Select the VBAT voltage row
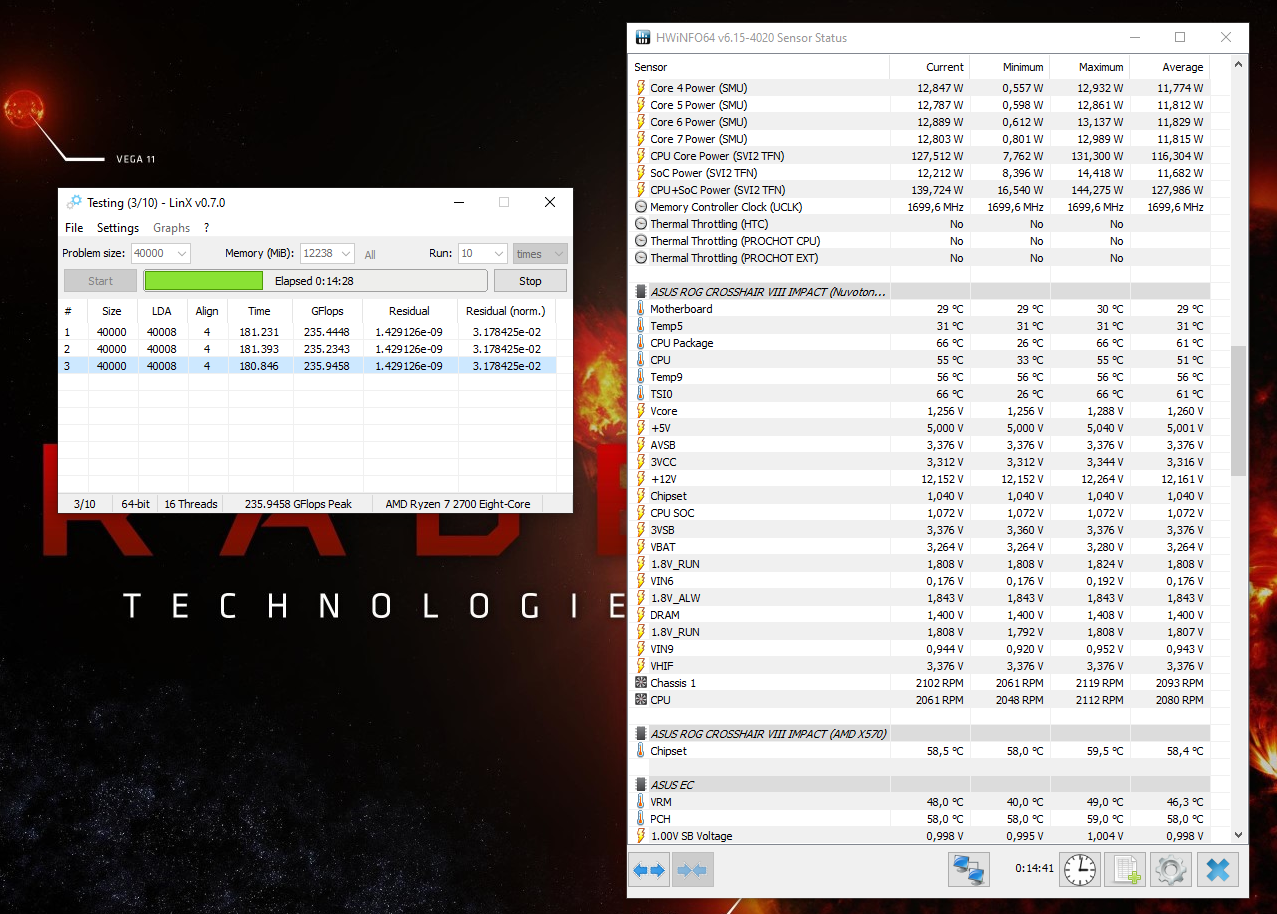 pos(919,547)
